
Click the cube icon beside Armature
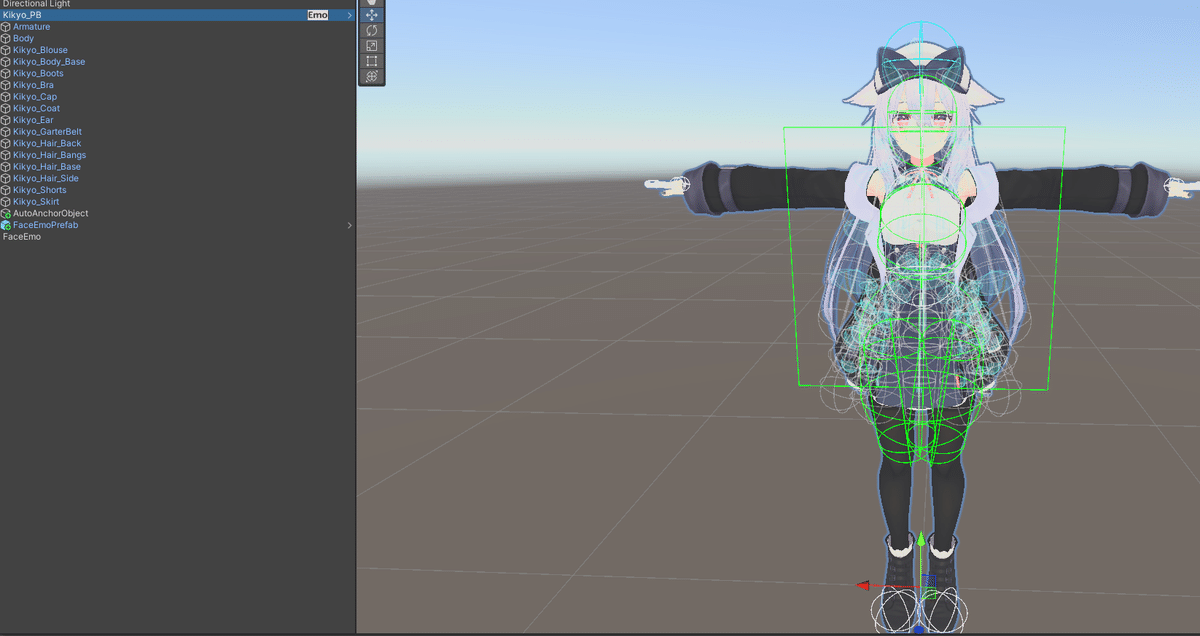(6, 27)
